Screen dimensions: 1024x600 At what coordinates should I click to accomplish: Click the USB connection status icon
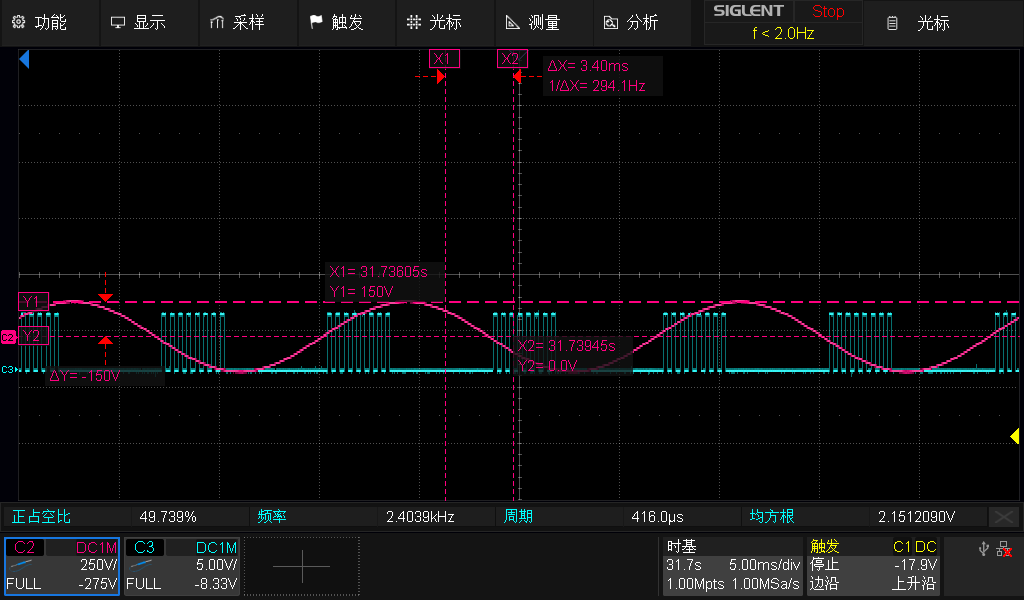pyautogui.click(x=984, y=548)
